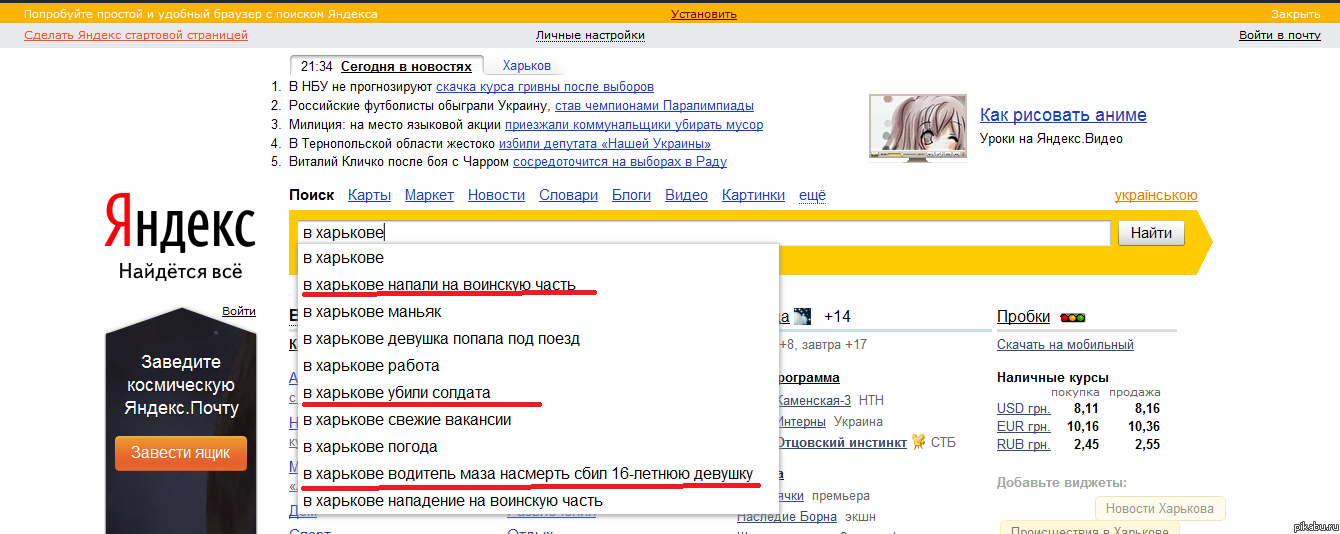
Task: Open 'Войти в почту' link
Action: pos(1279,35)
